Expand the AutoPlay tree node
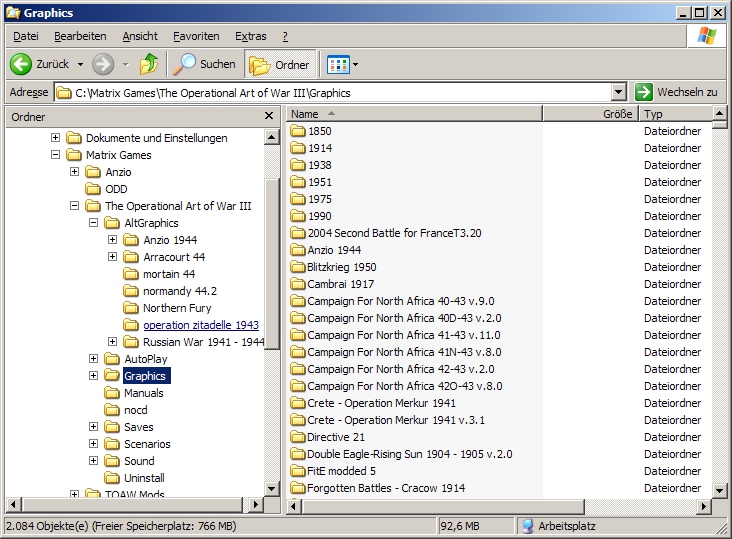 [93, 358]
